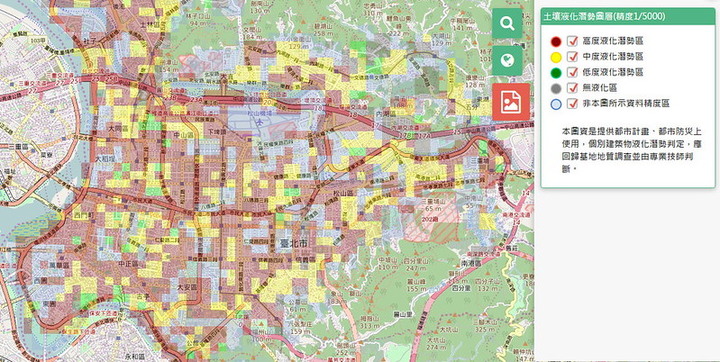Click the 南港區 district label
The width and height of the screenshot is (720, 362).
pos(471,264)
